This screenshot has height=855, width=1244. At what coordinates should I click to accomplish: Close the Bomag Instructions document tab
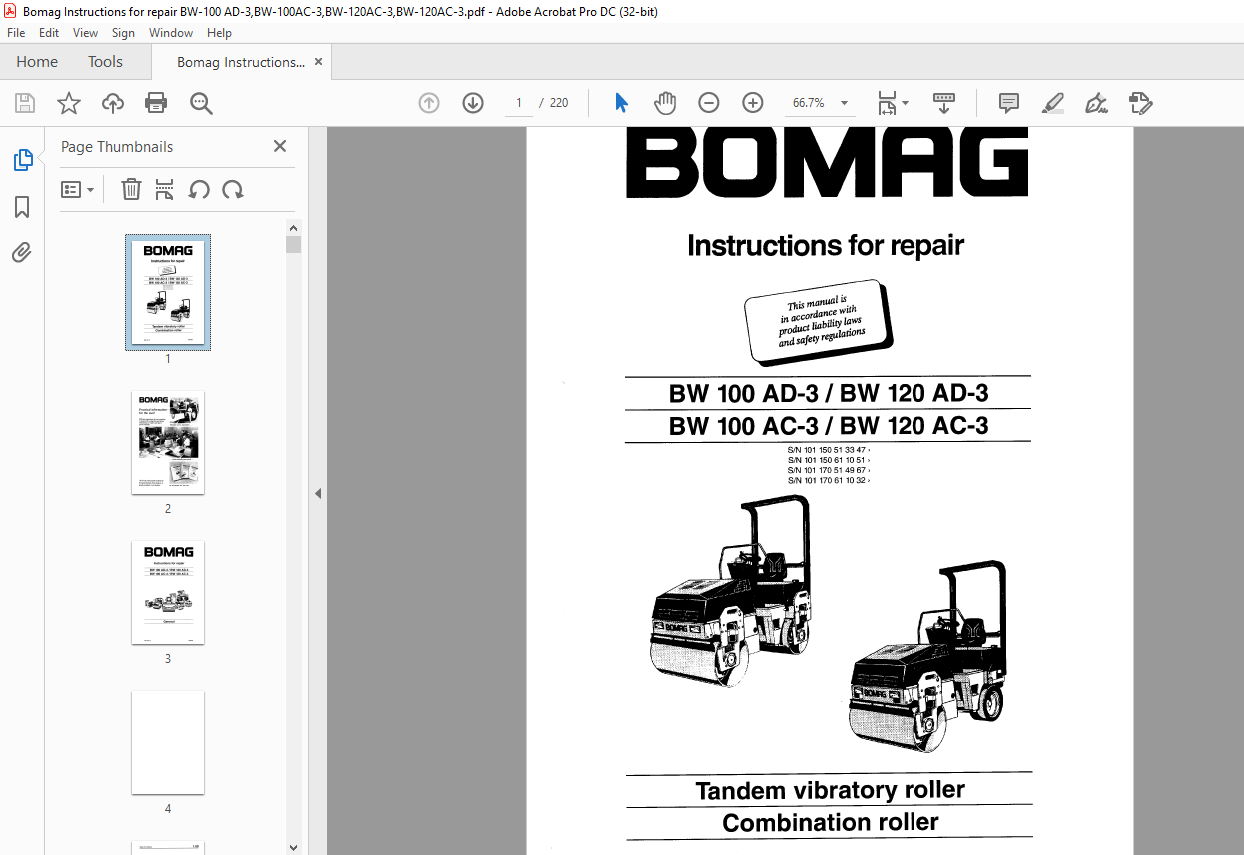click(x=319, y=62)
